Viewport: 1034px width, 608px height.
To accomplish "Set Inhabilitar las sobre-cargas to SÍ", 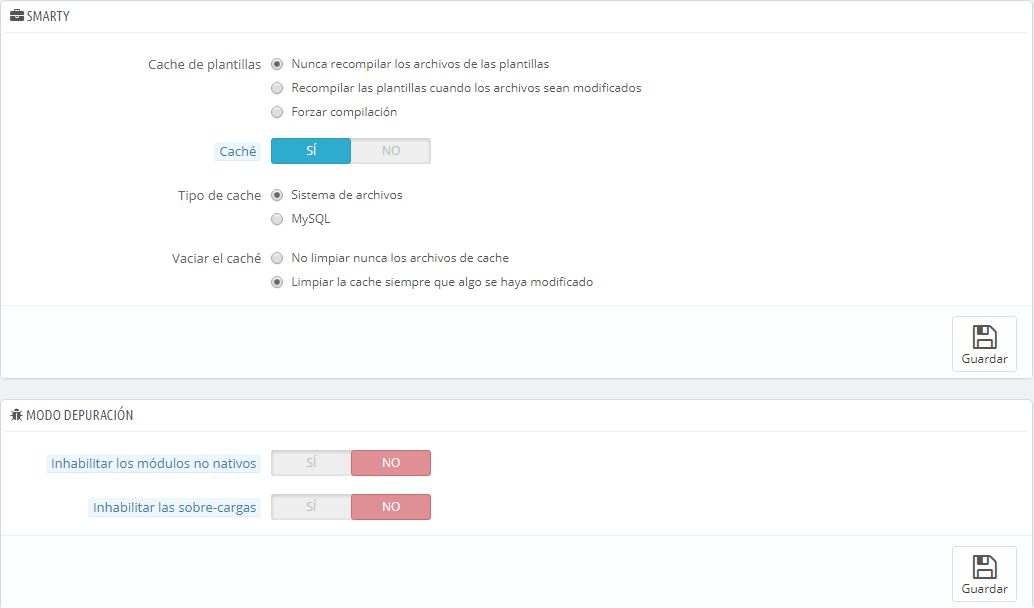I will pyautogui.click(x=311, y=507).
